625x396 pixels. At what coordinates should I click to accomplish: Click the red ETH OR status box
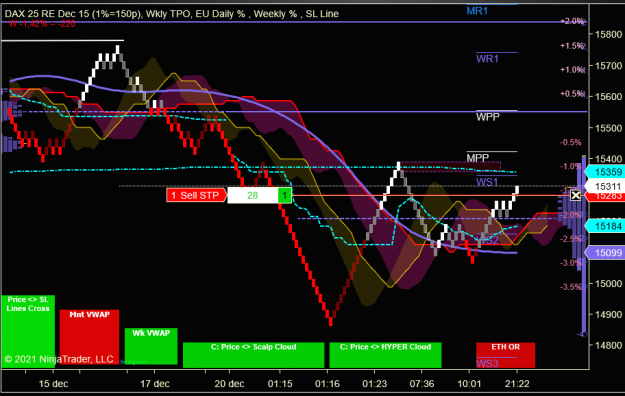tap(505, 355)
